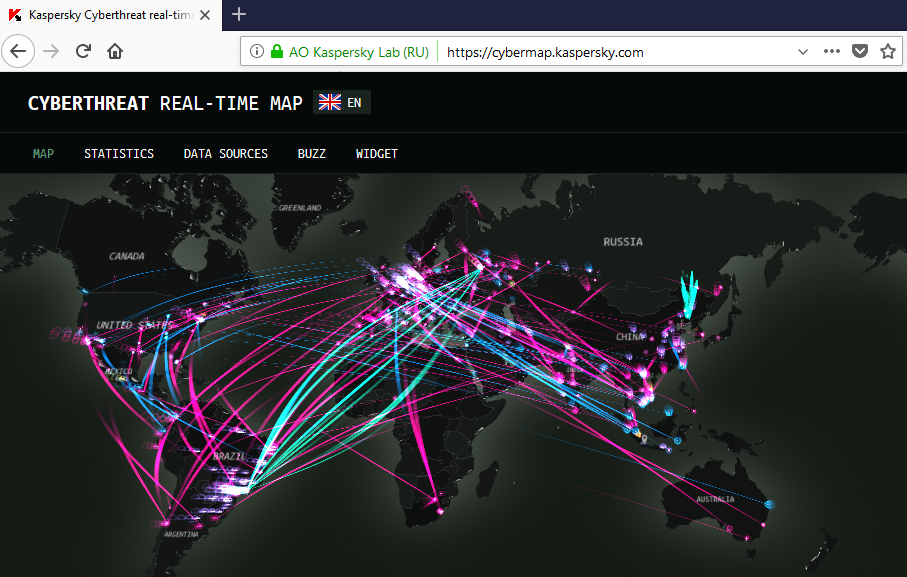Go to DATA SOURCES page

tap(225, 154)
